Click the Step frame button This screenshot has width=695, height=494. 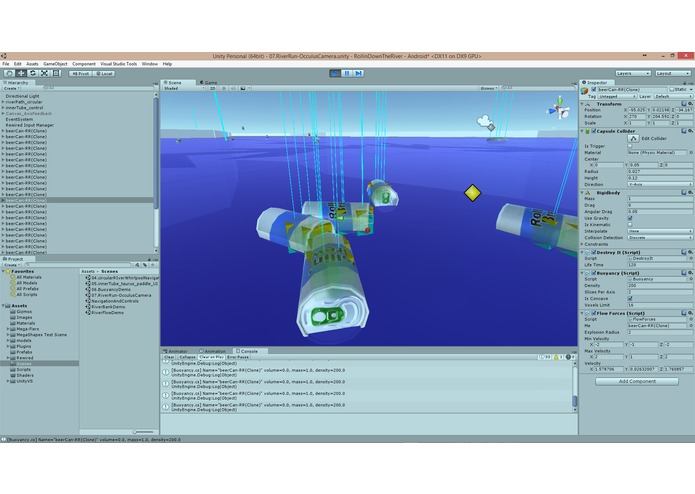tap(359, 74)
